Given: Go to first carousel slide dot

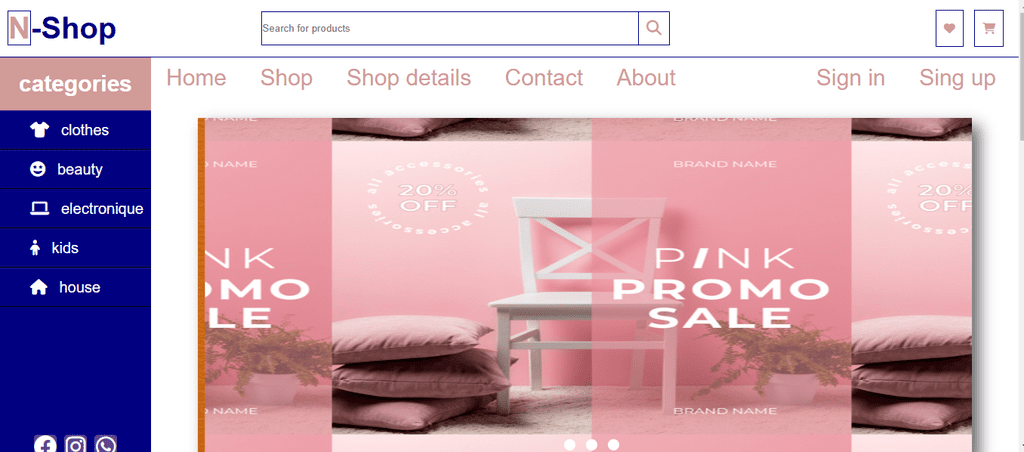Looking at the screenshot, I should pos(569,445).
